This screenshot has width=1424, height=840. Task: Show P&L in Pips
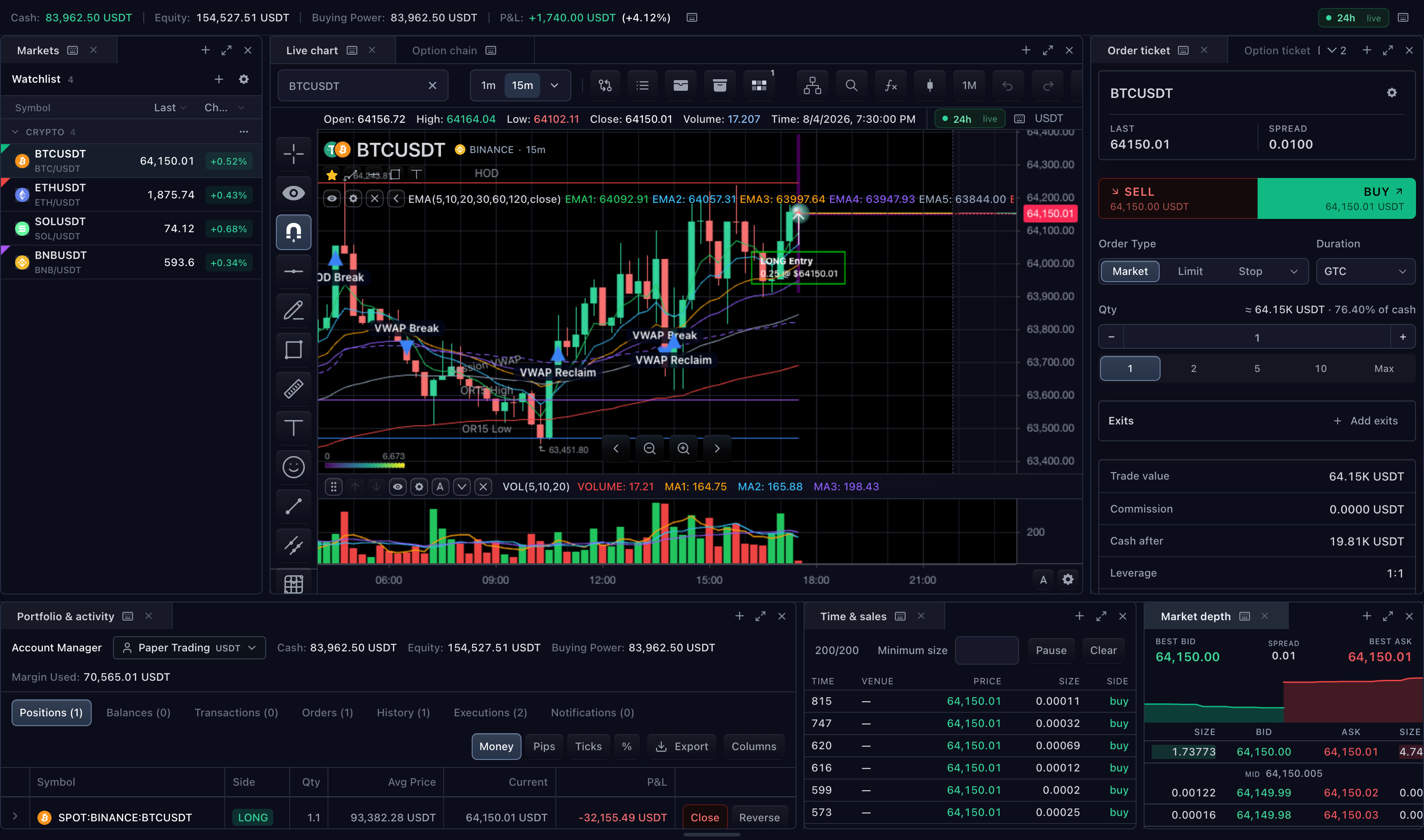click(544, 746)
